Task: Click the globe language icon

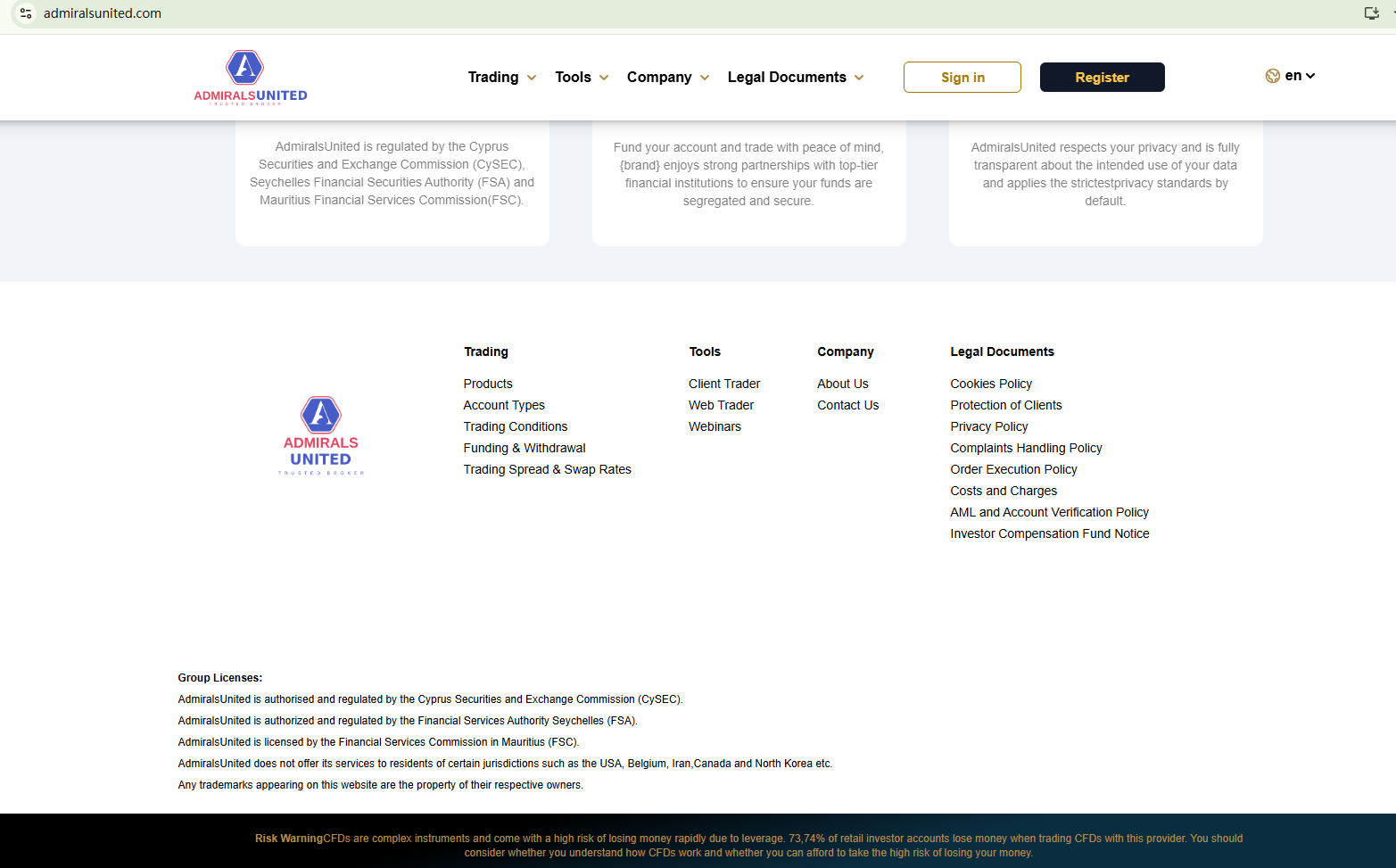Action: pos(1273,76)
